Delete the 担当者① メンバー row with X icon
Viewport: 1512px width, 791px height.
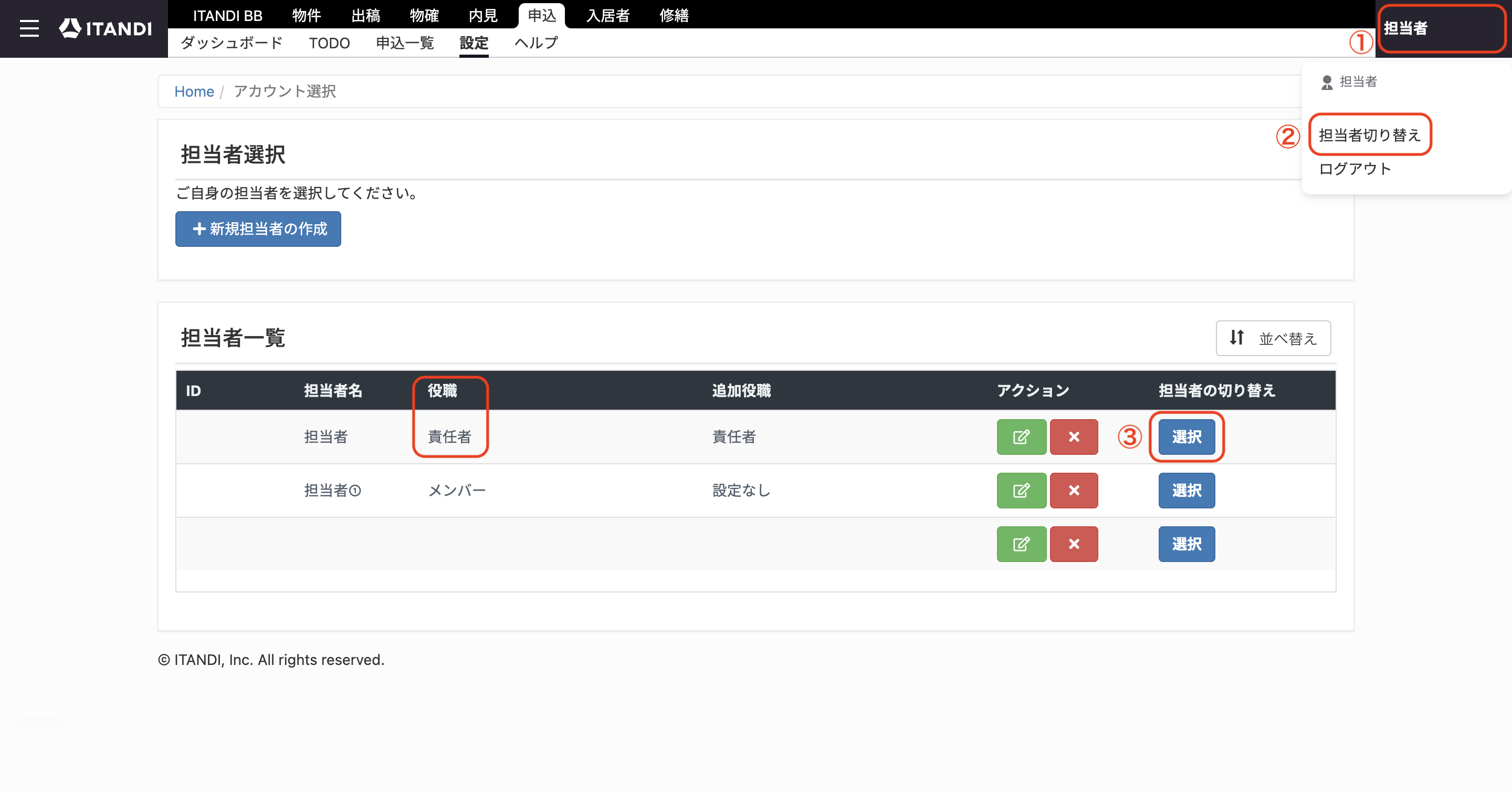pos(1074,491)
